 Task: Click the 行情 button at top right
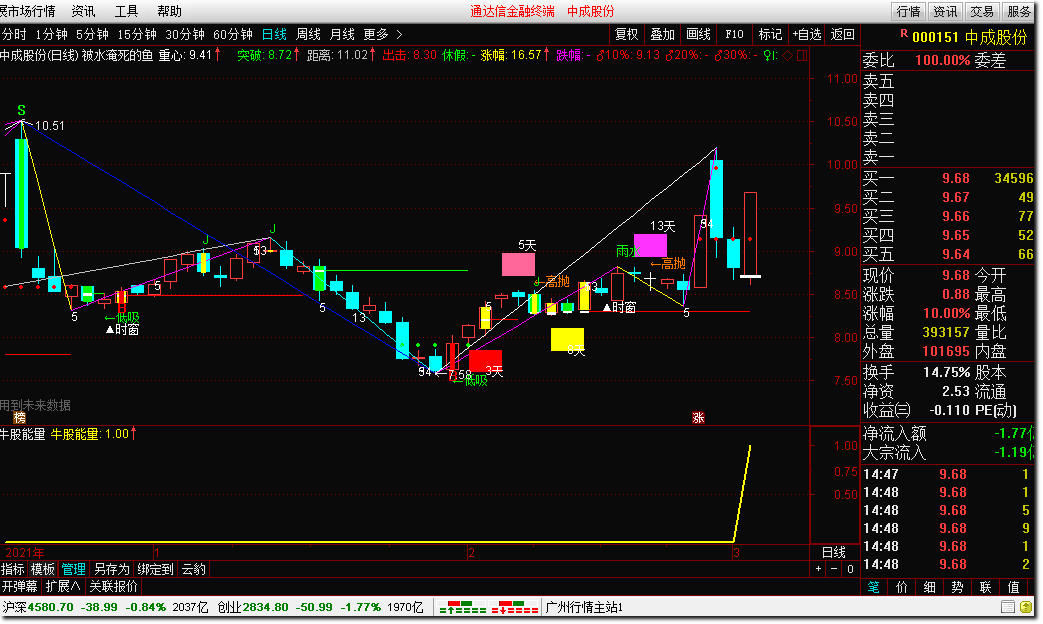pos(908,11)
